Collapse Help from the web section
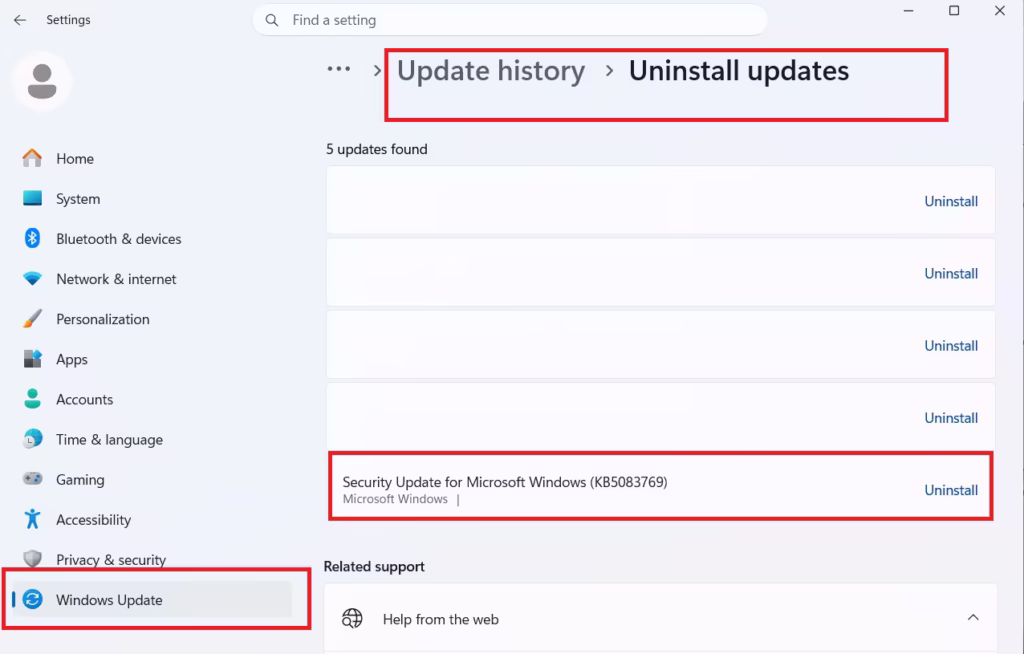Screen dimensions: 1024x654 coord(973,617)
